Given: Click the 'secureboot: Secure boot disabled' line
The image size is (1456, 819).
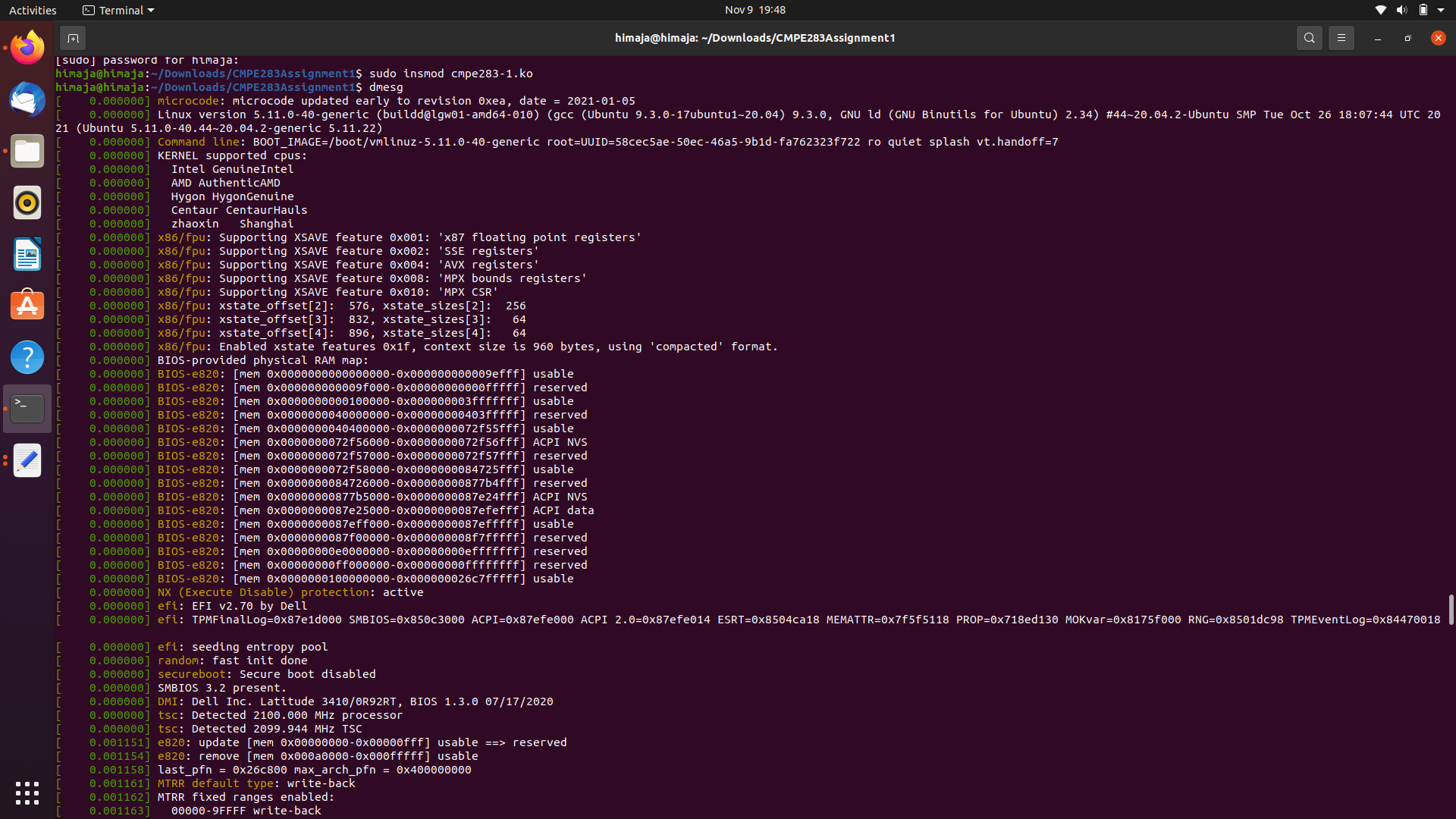Looking at the screenshot, I should (x=266, y=674).
